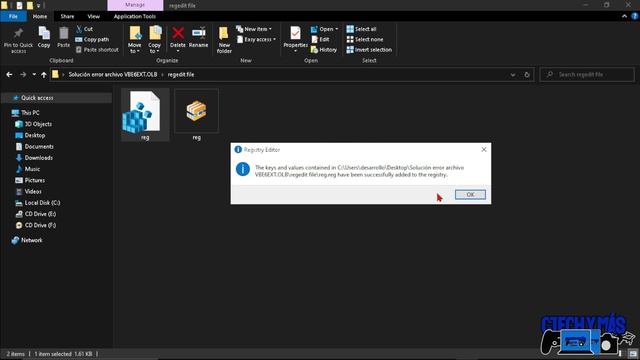Screen dimensions: 640x360
Task: Collapse the ribbon with the chevron
Action: pyautogui.click(x=624, y=16)
